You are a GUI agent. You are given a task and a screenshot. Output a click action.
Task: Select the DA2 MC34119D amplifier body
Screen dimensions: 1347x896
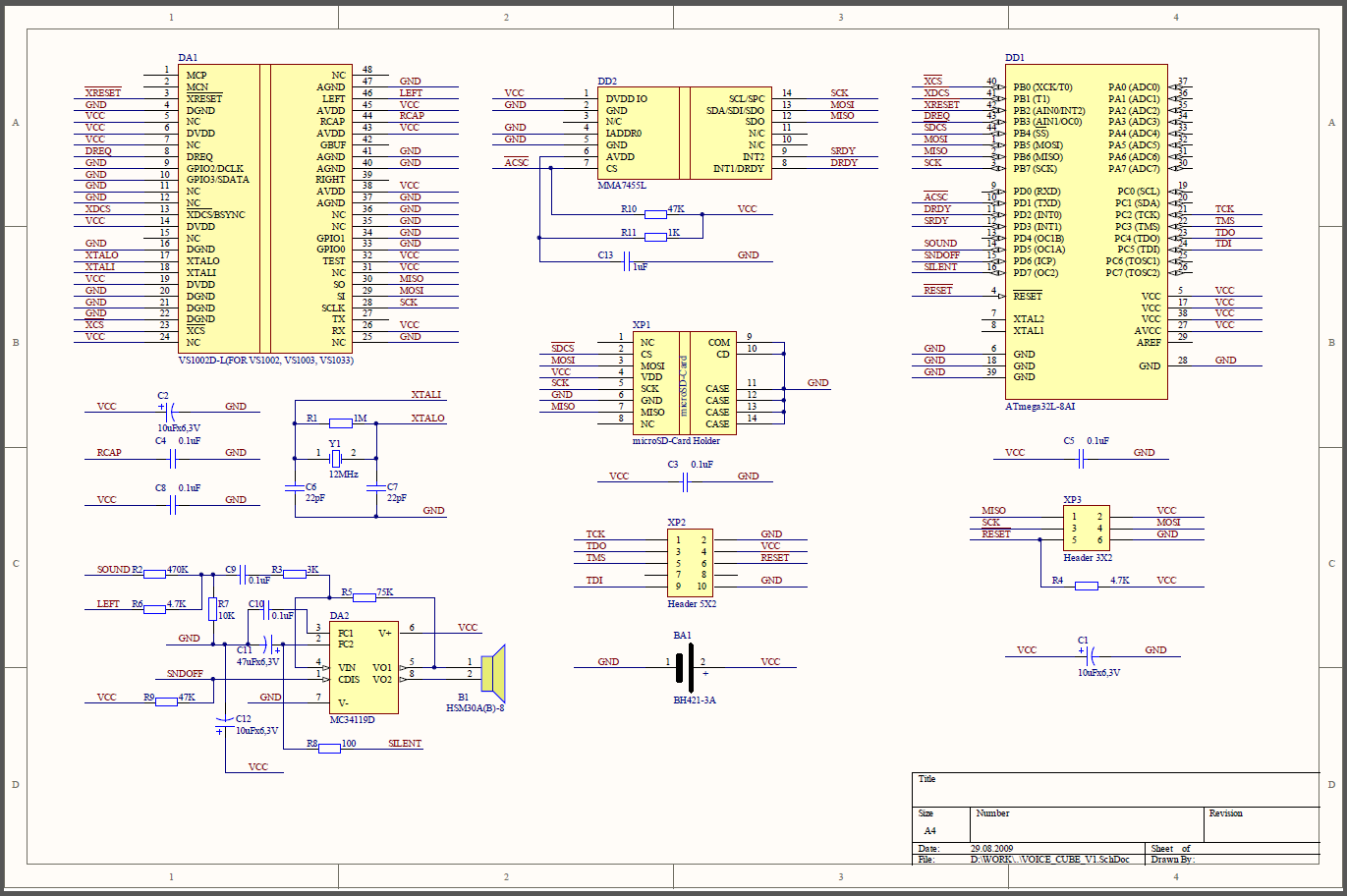(x=364, y=667)
